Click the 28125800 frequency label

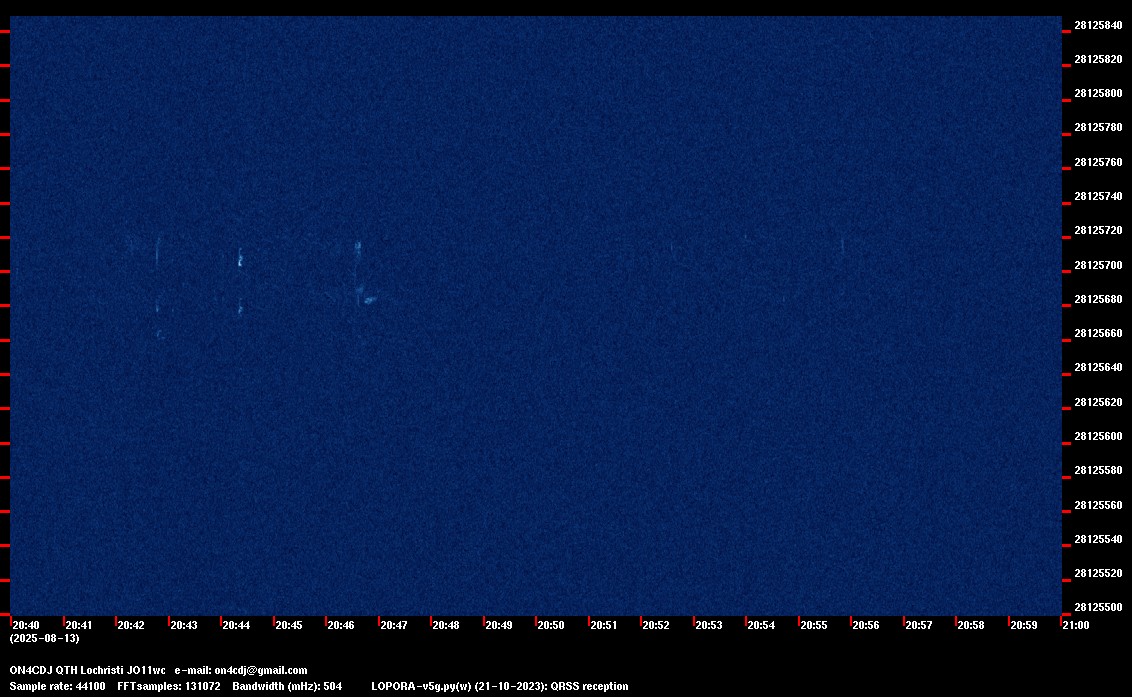1098,93
